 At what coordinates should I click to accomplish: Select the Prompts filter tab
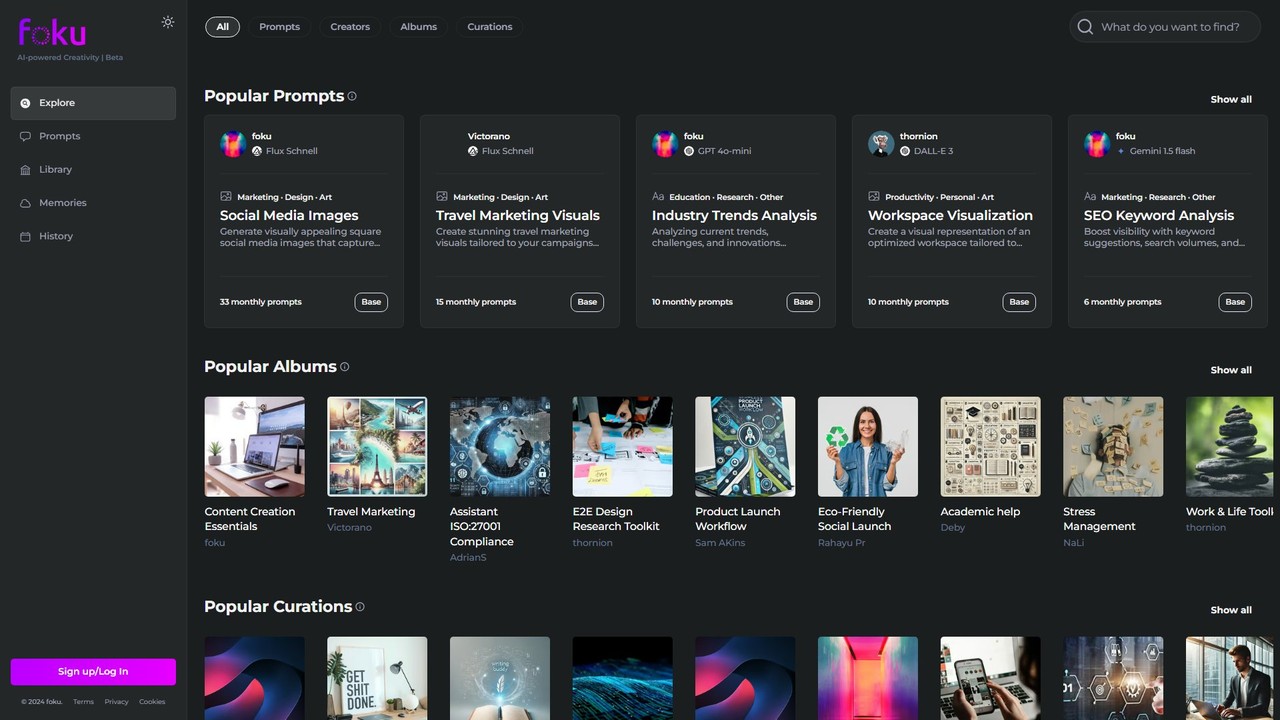(x=279, y=27)
